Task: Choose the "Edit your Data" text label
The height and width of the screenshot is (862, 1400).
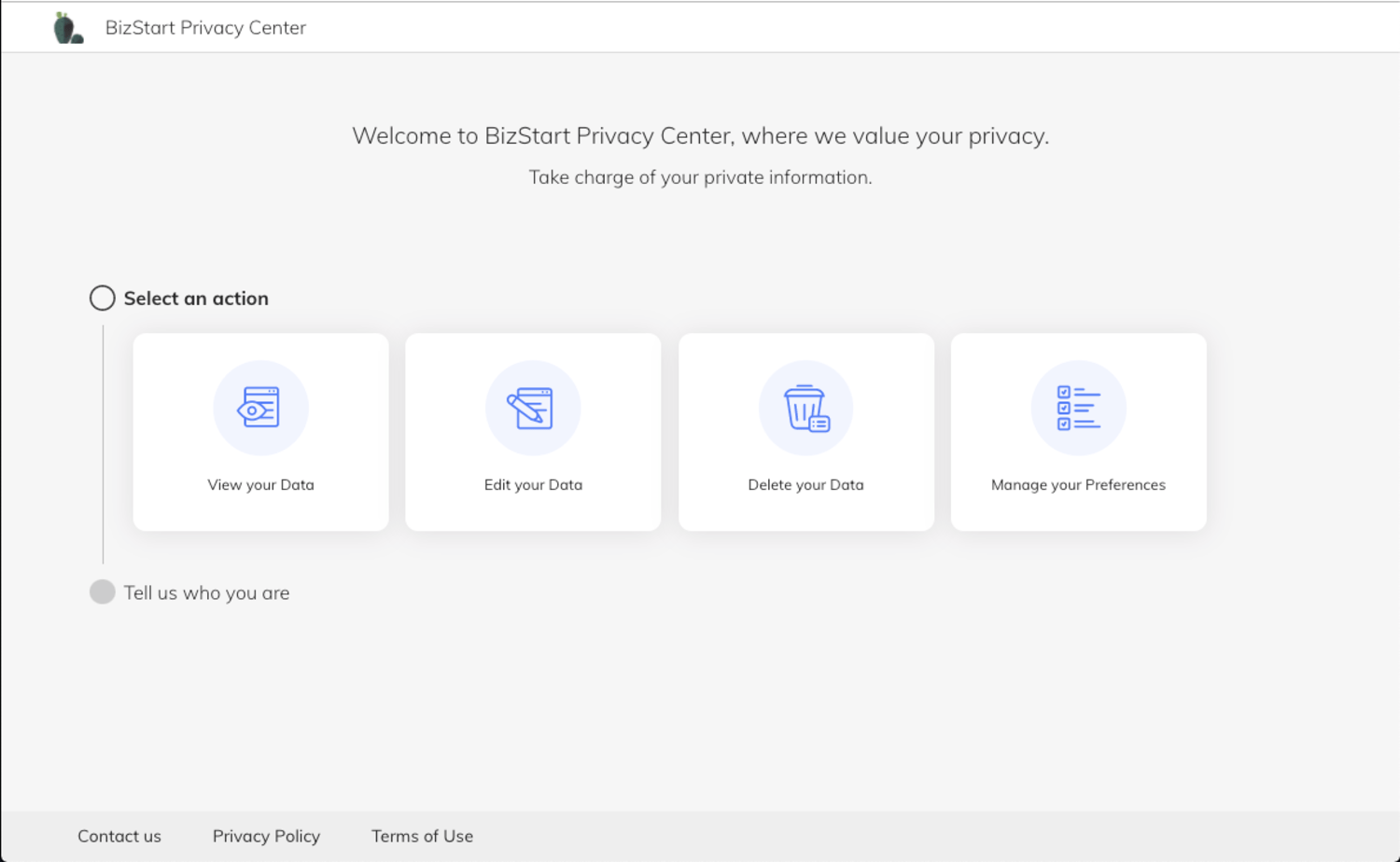Action: (533, 485)
